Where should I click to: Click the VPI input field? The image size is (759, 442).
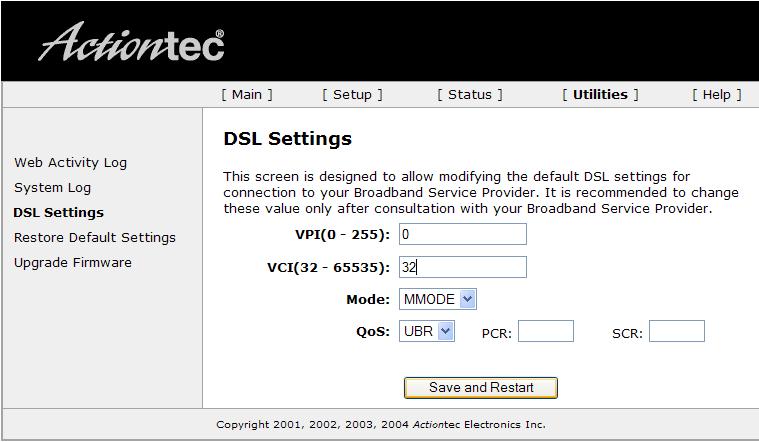tap(463, 234)
